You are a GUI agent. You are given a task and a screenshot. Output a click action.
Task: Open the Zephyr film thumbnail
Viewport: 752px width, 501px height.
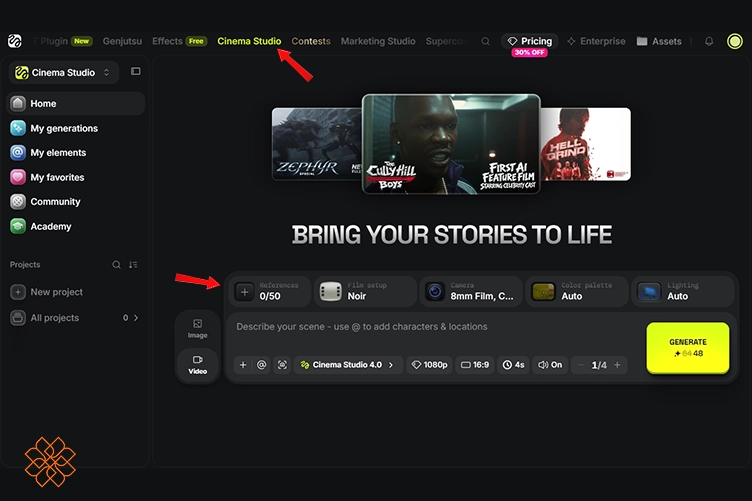(x=317, y=144)
